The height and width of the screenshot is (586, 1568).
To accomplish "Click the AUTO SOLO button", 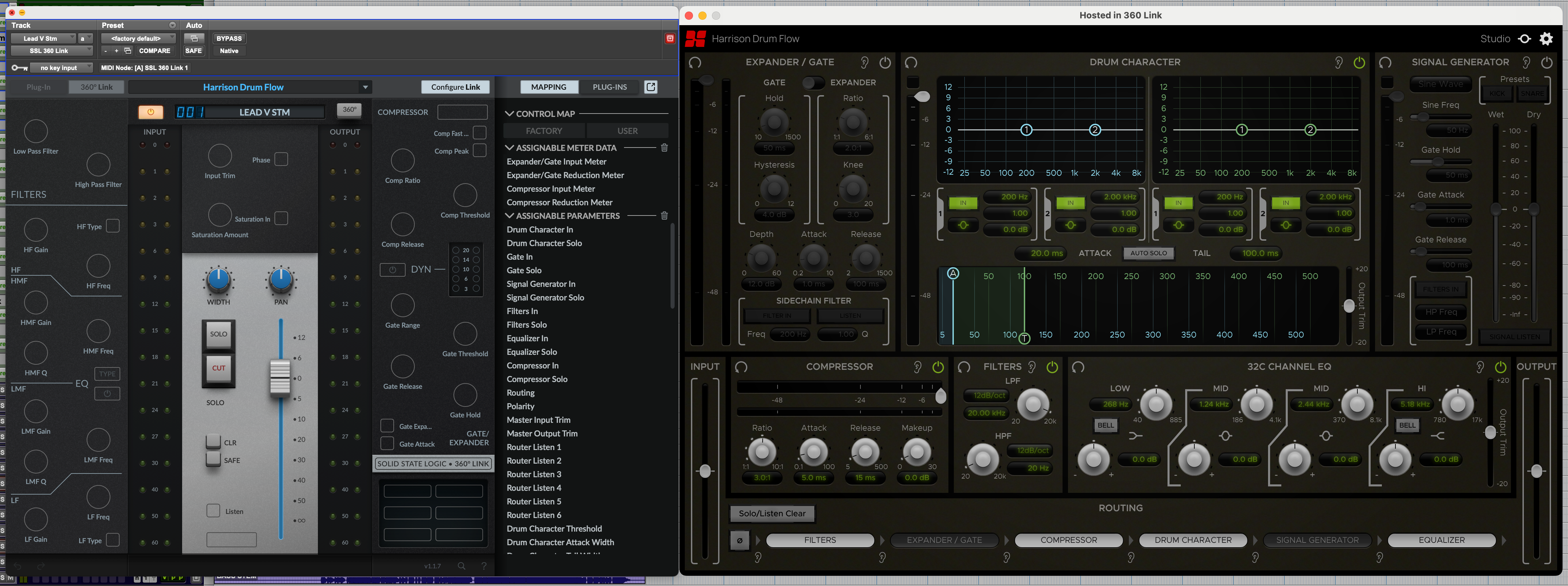I will 1148,253.
